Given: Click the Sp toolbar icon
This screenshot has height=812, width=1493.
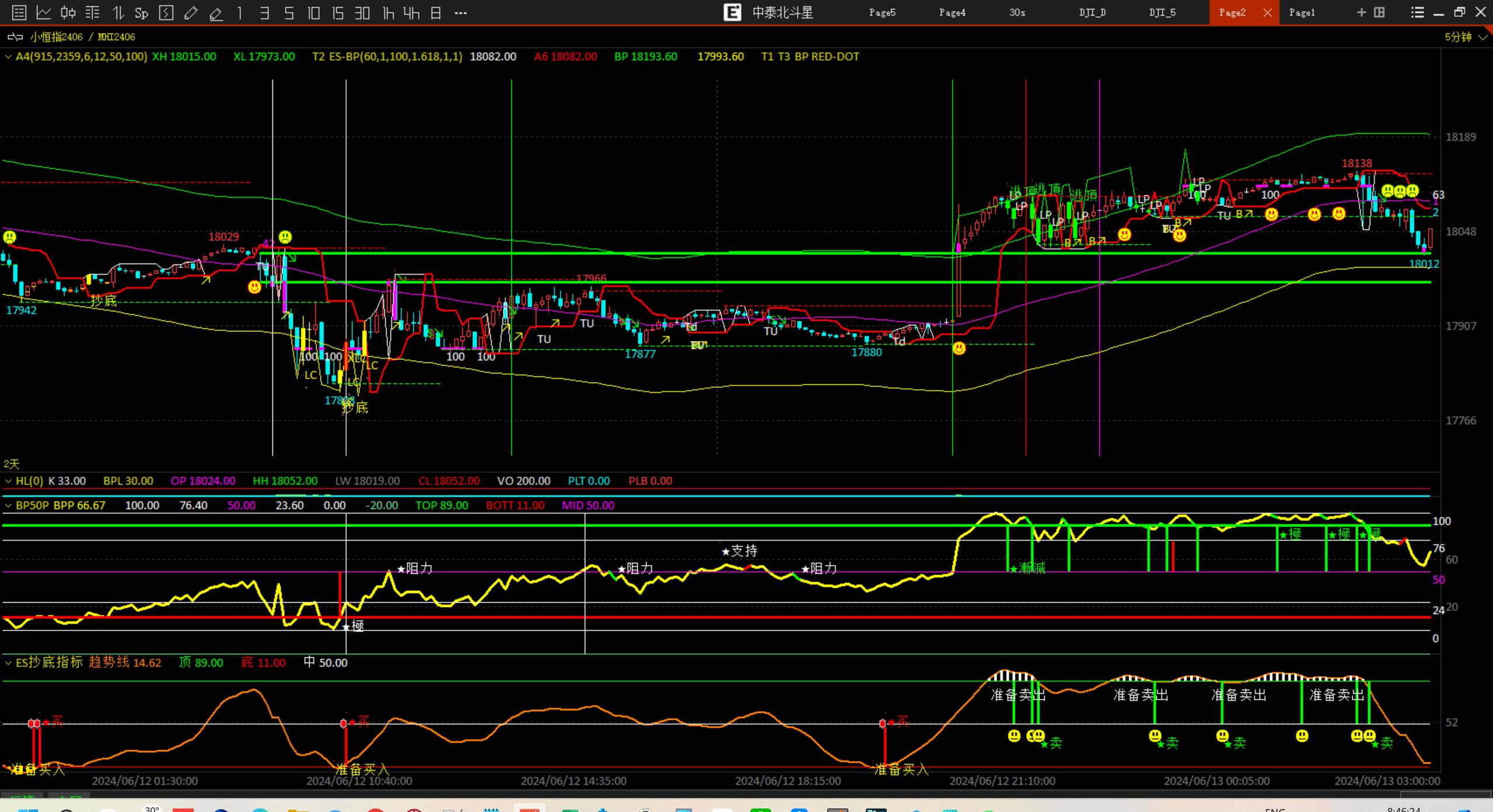Looking at the screenshot, I should coord(141,13).
